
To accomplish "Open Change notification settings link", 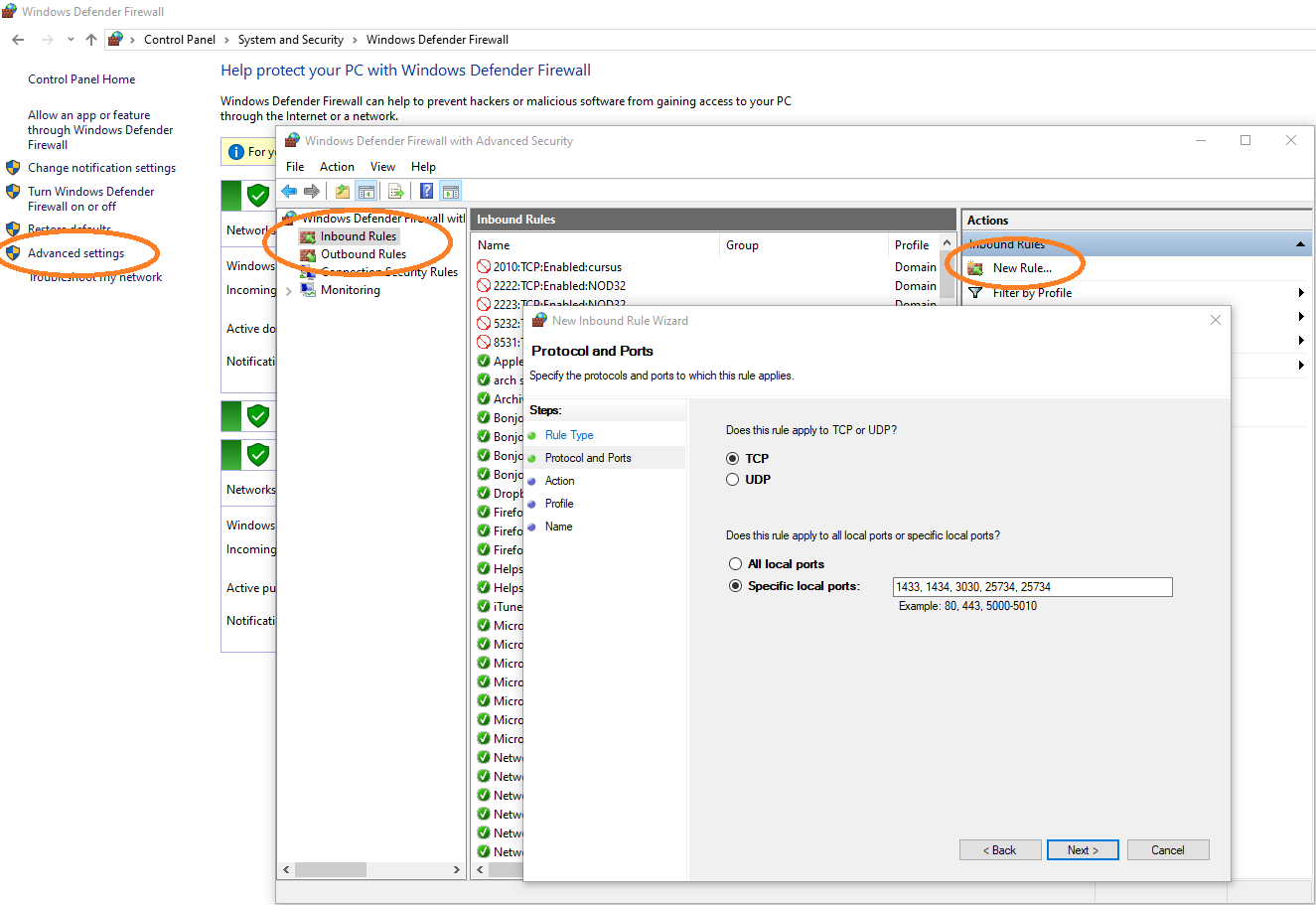I will tap(101, 168).
